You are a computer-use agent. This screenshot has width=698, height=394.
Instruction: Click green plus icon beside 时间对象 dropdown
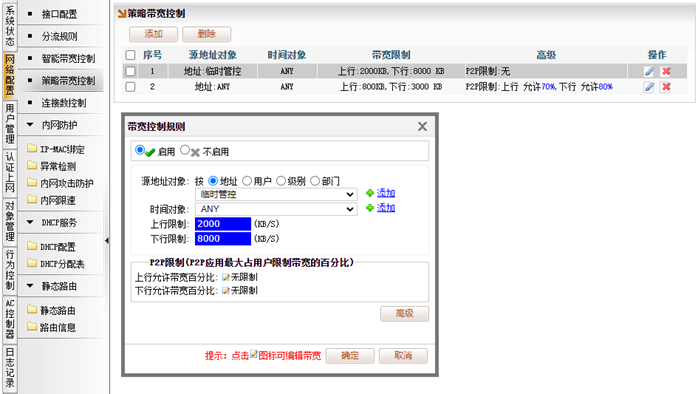point(369,208)
